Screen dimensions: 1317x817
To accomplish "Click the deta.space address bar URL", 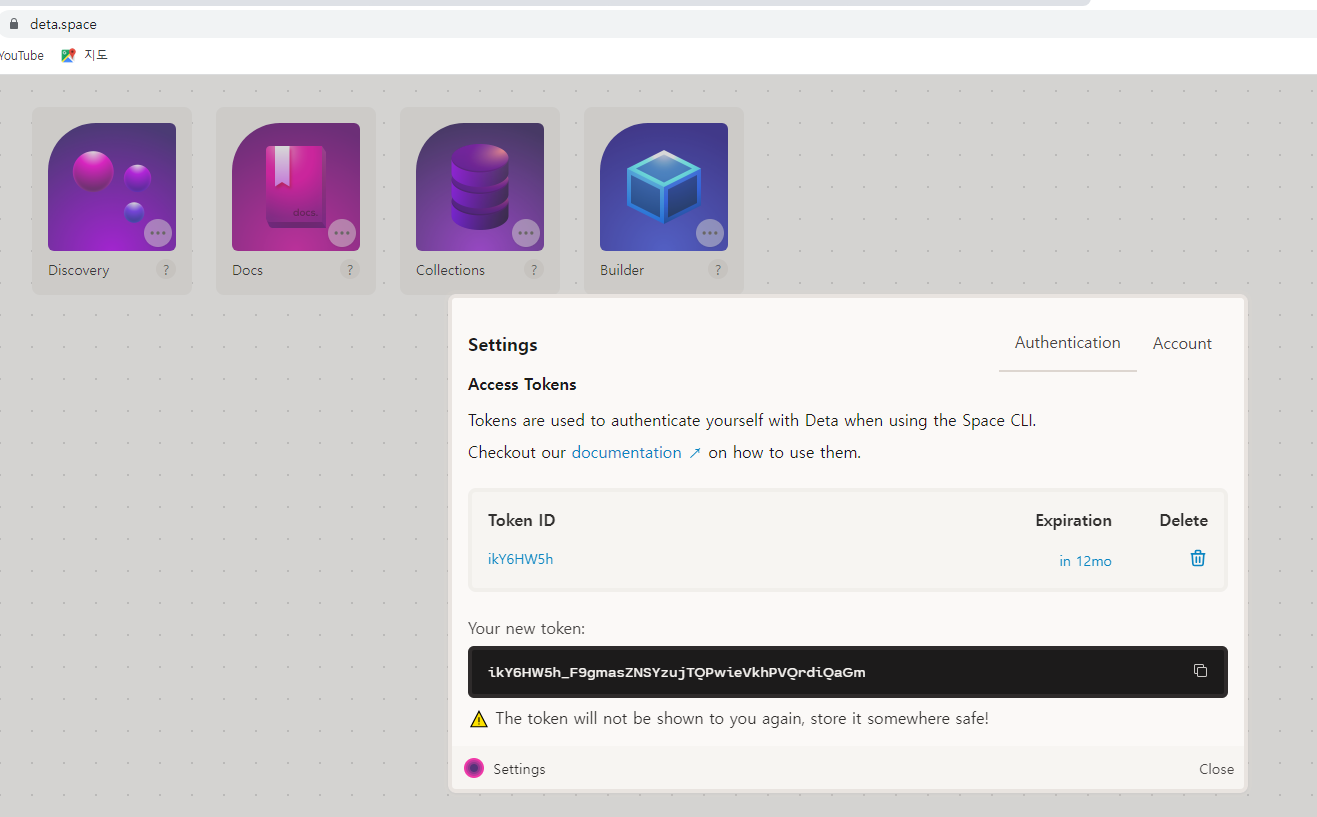I will (63, 24).
